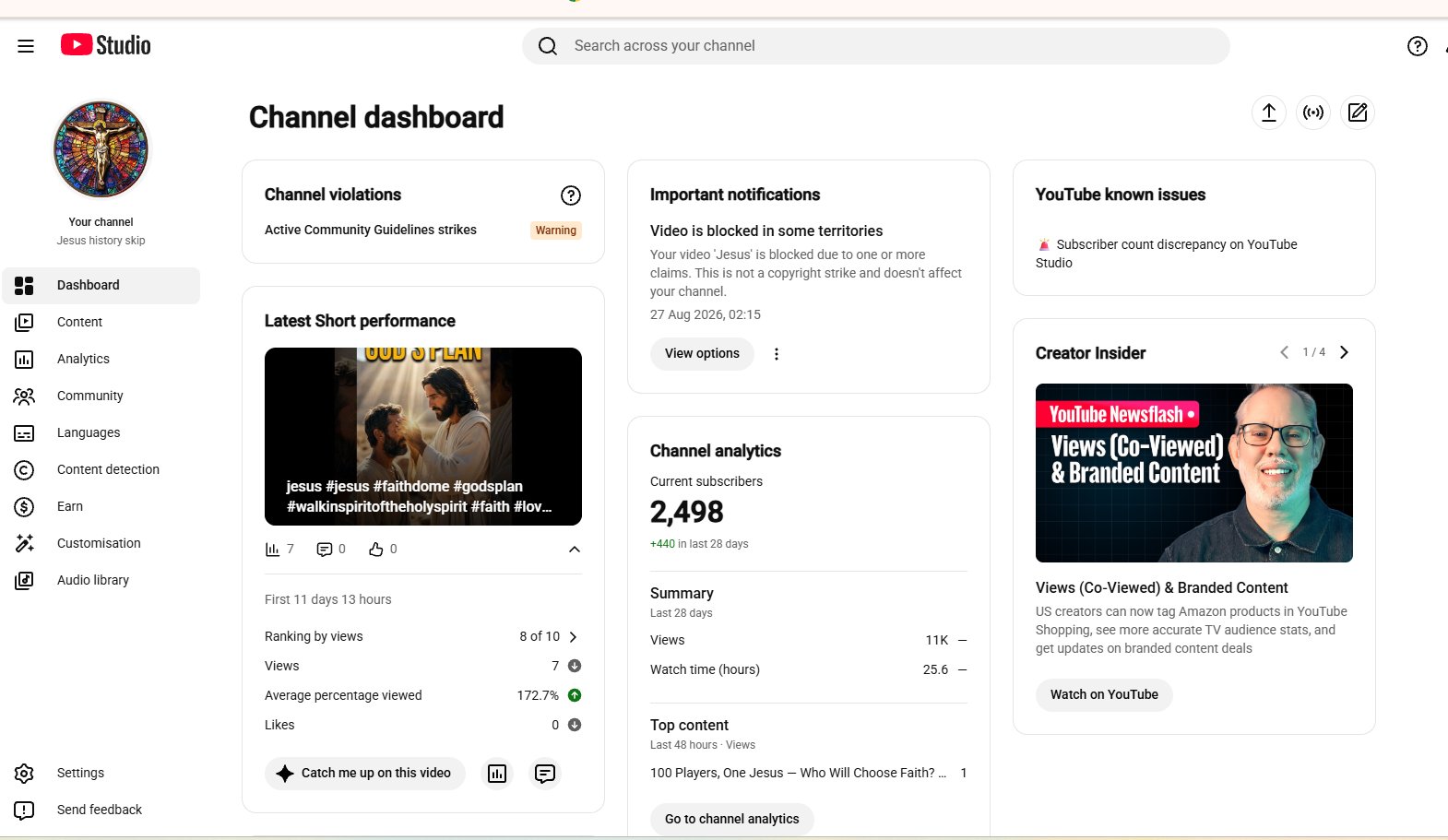Open Languages in the sidebar

[101, 433]
